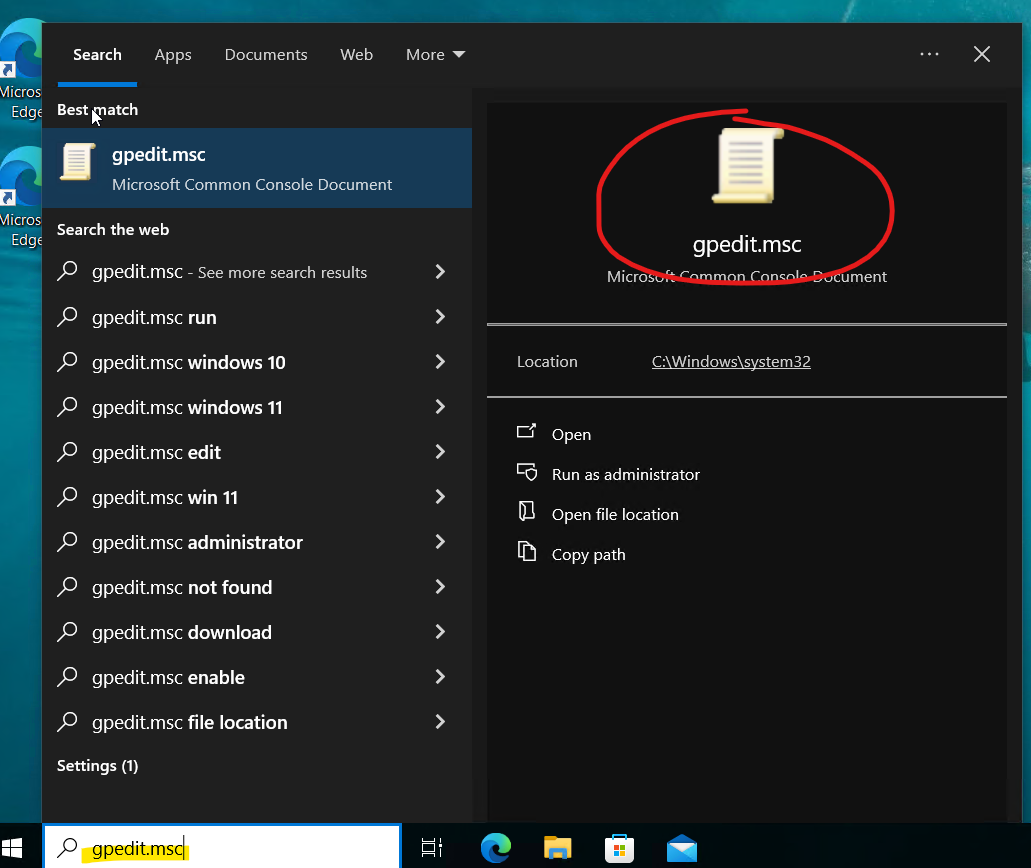Switch to the Documents tab
The width and height of the screenshot is (1031, 868).
tap(266, 55)
